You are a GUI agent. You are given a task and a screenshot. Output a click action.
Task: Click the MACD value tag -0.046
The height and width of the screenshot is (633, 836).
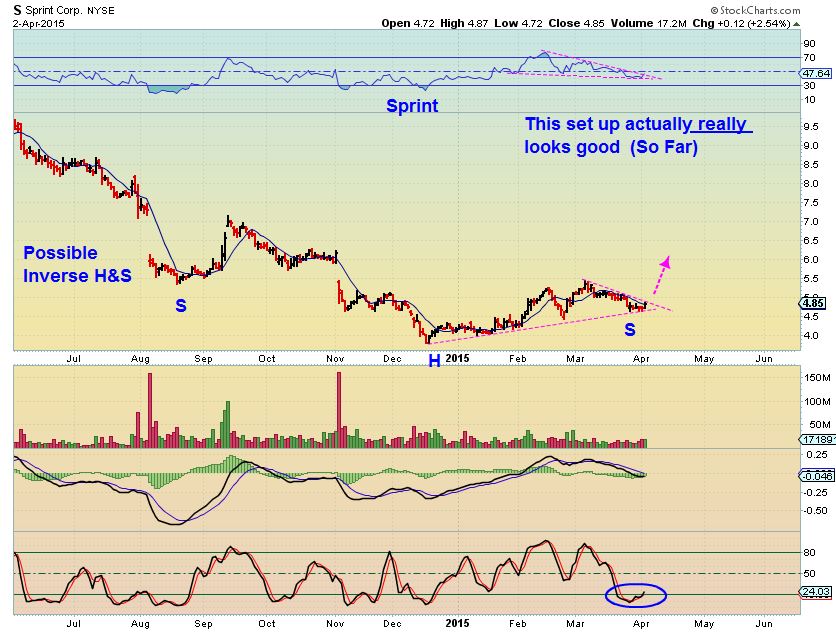pyautogui.click(x=816, y=476)
